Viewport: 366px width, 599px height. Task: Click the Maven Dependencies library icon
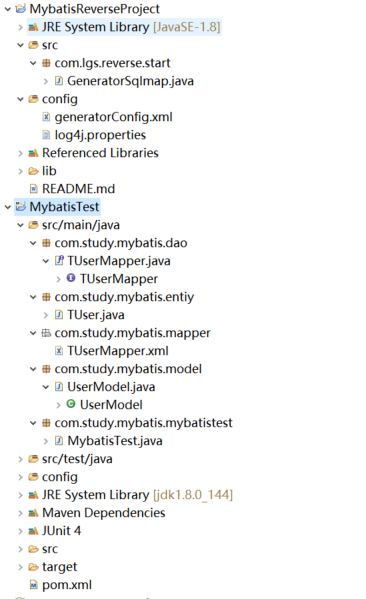[33, 513]
